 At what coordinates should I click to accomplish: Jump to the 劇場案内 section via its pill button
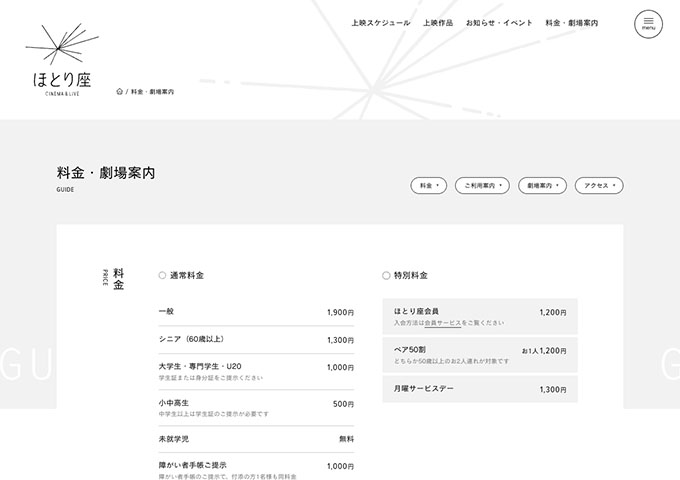(x=543, y=186)
